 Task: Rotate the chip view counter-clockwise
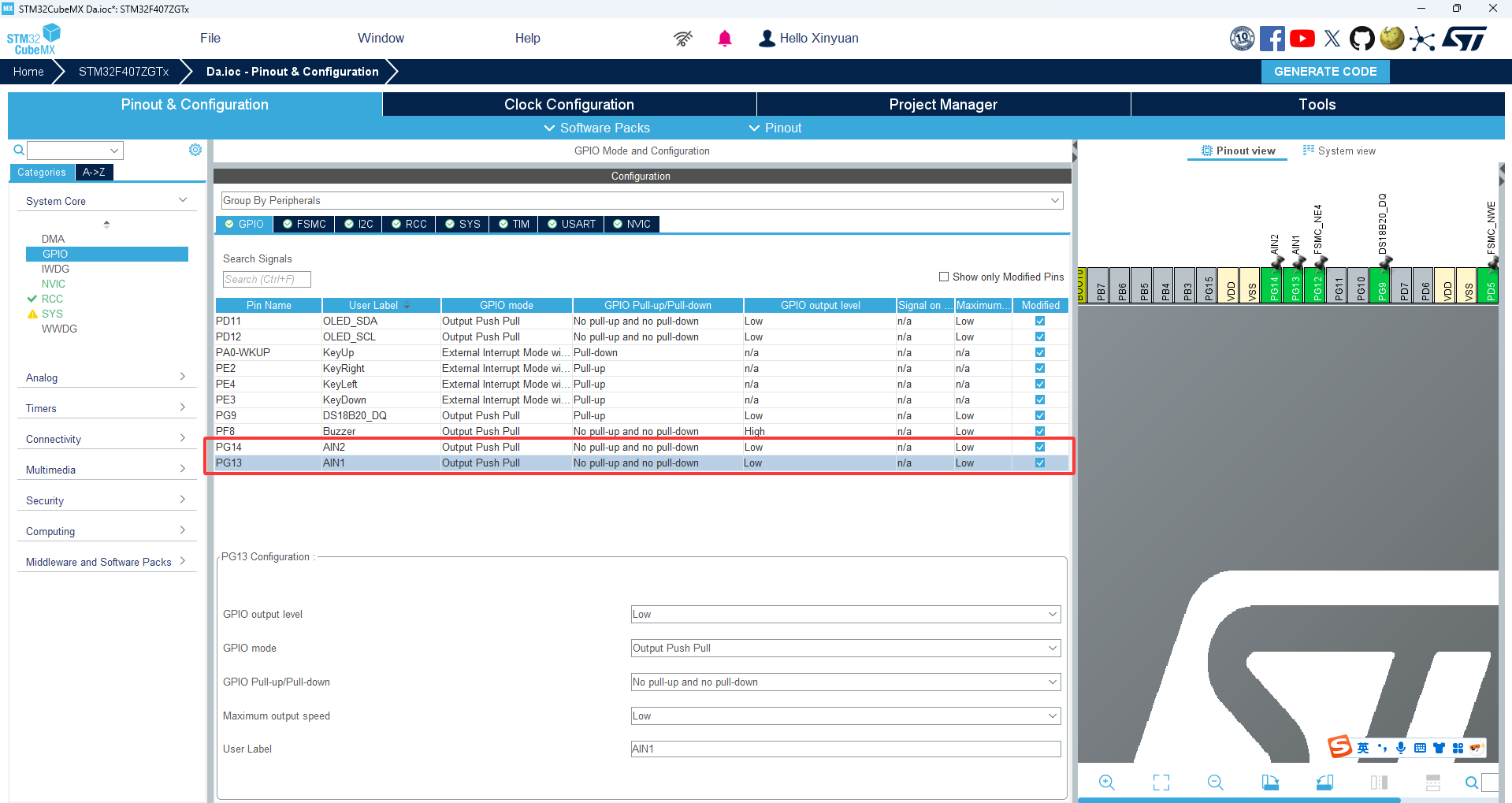[1324, 783]
